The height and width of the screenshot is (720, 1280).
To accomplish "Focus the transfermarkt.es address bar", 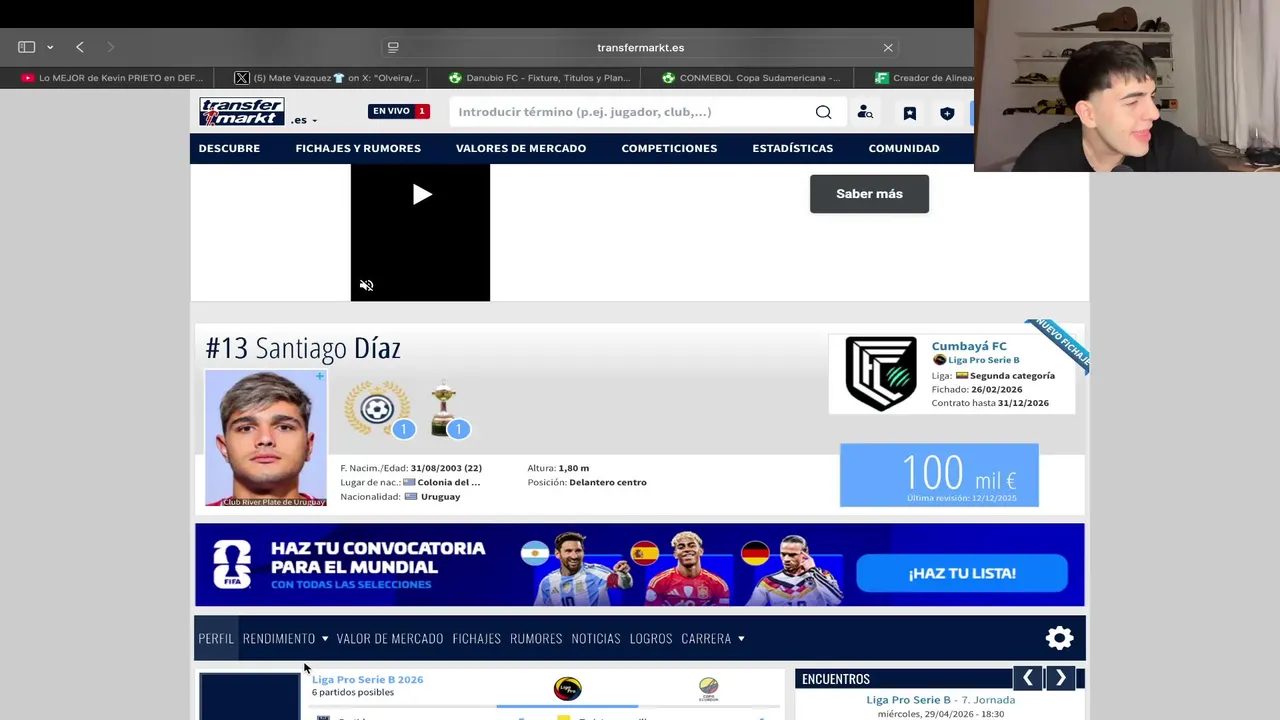I will [x=640, y=47].
